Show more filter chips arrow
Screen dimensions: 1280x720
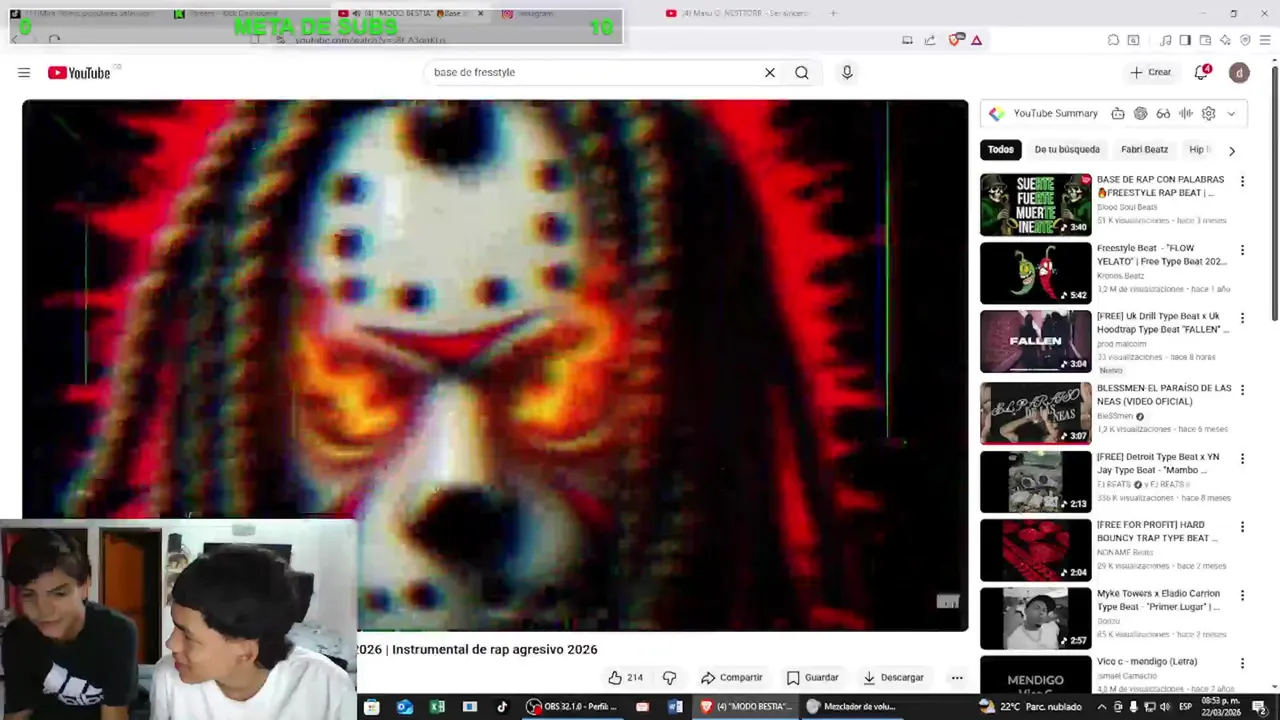[1231, 150]
